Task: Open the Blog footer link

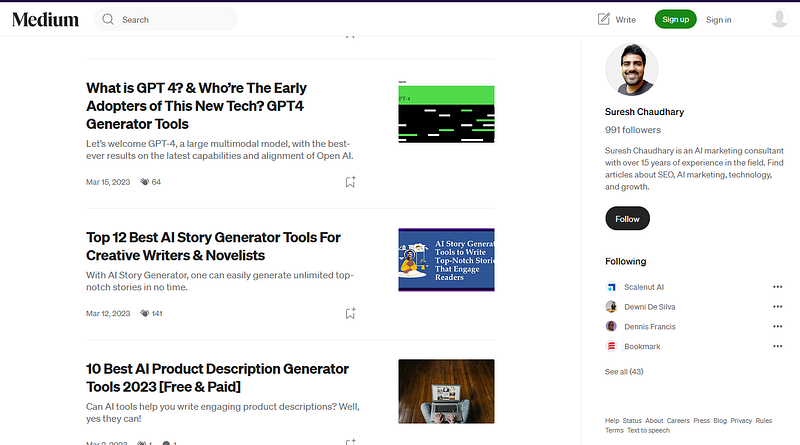Action: coord(720,421)
